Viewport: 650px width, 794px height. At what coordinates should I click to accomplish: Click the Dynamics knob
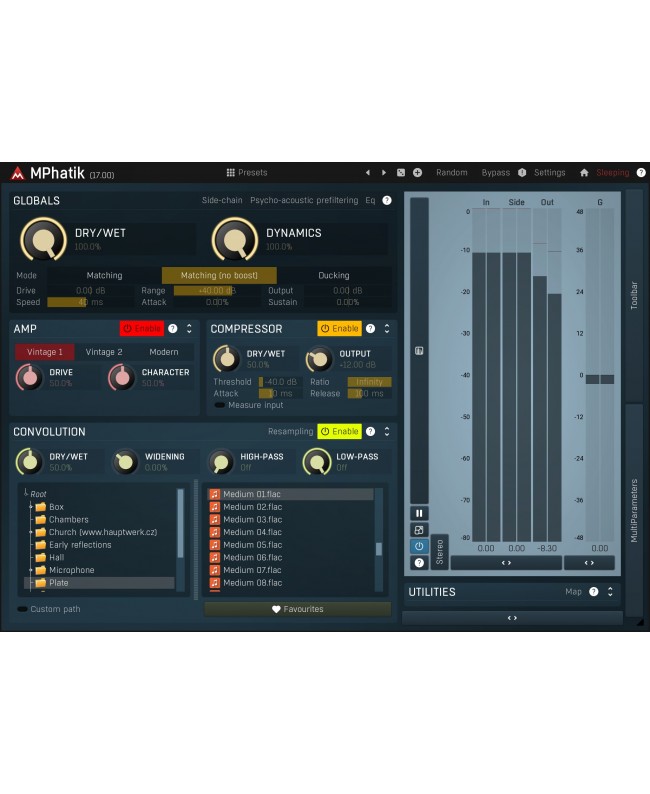(235, 240)
